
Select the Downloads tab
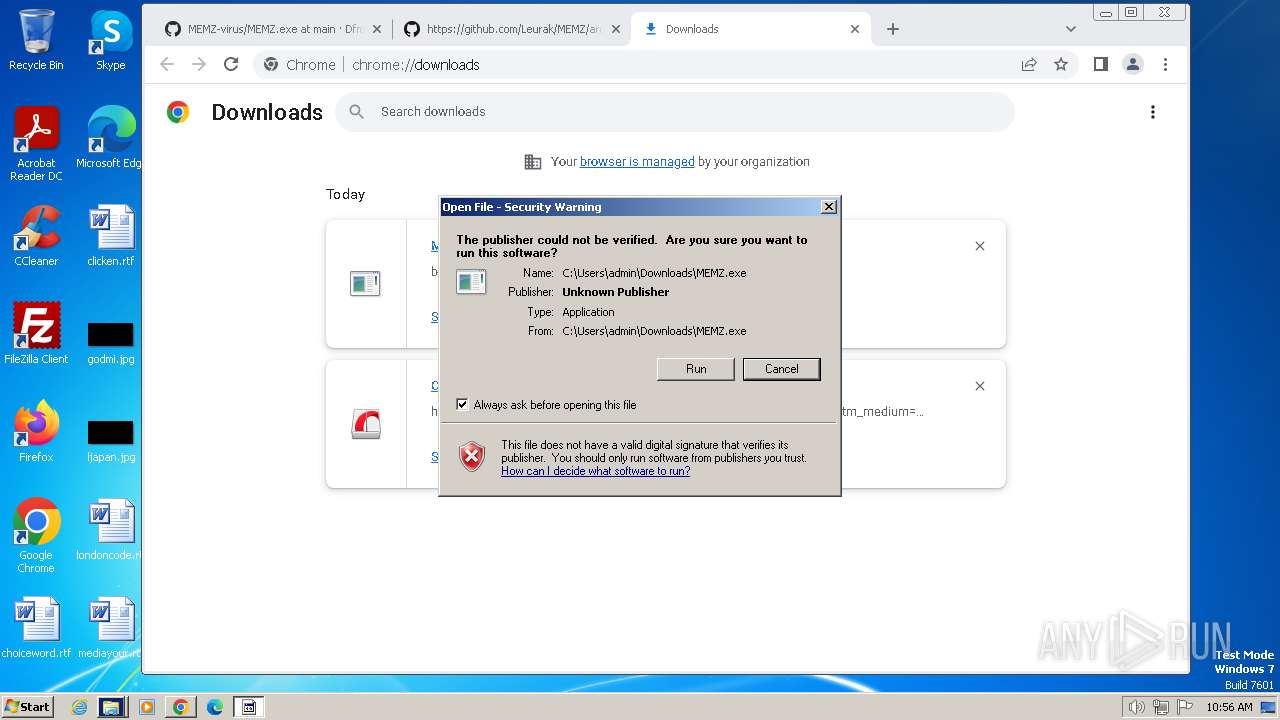tap(750, 29)
